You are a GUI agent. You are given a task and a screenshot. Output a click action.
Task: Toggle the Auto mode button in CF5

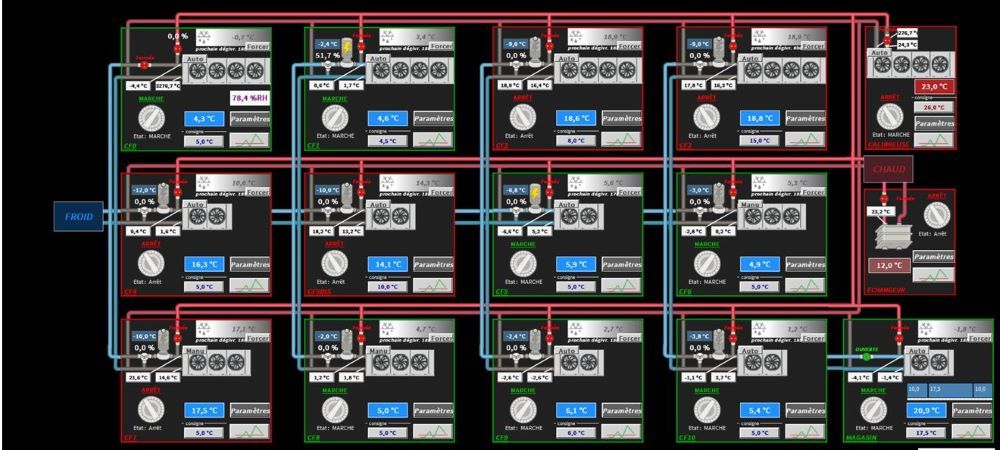pos(563,206)
